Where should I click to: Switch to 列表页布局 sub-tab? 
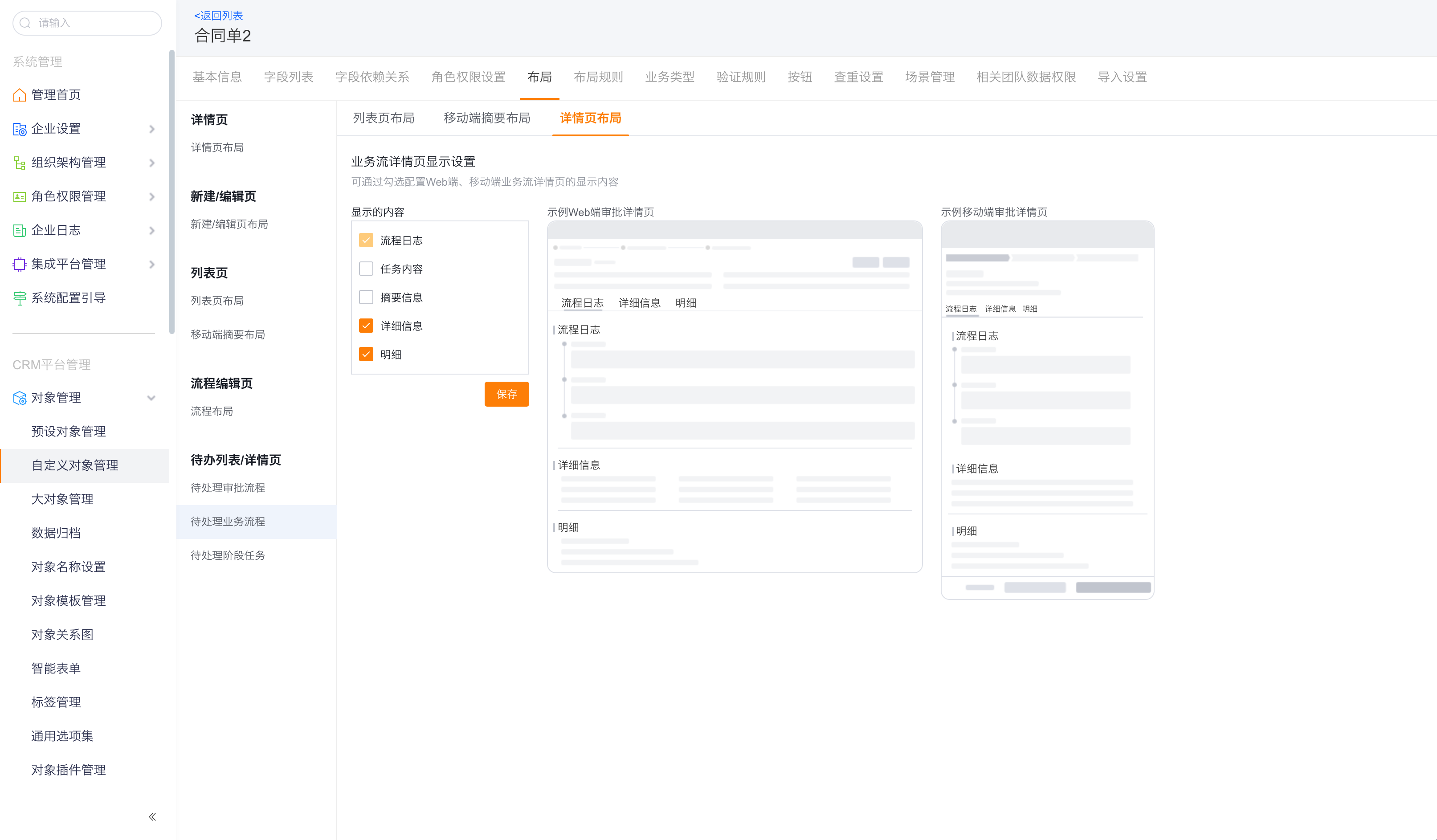(x=384, y=118)
